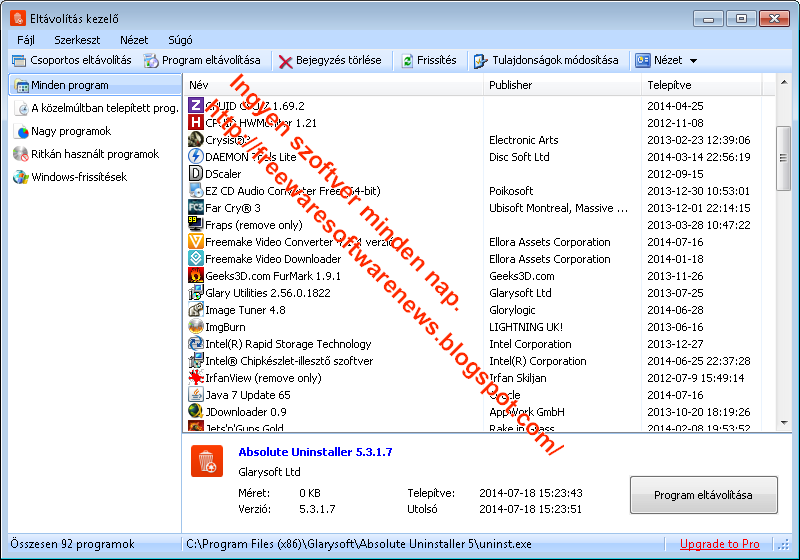Select Minden program in sidebar
Viewport: 800px width, 560px height.
point(95,85)
